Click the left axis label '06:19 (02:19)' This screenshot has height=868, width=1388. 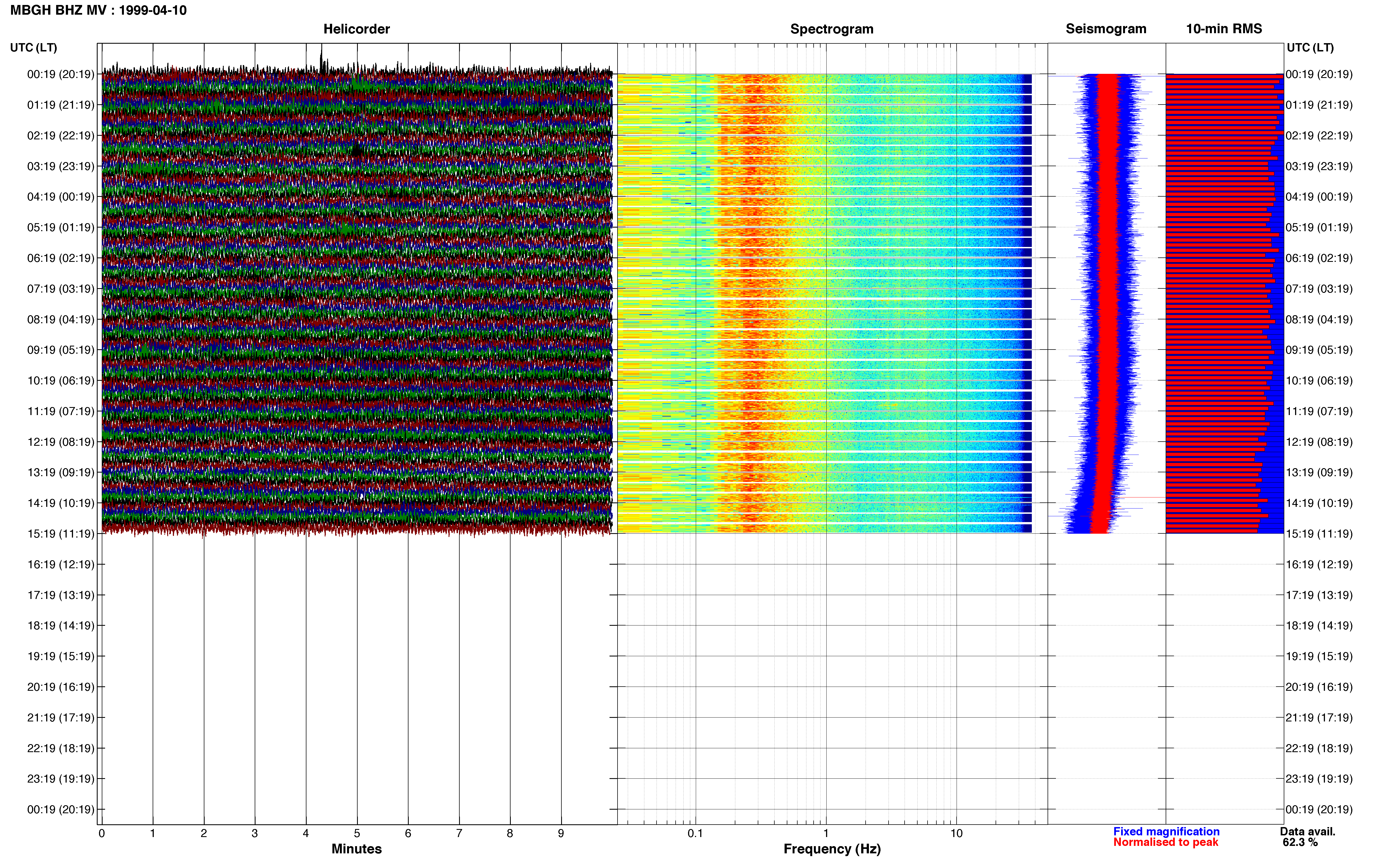click(61, 258)
